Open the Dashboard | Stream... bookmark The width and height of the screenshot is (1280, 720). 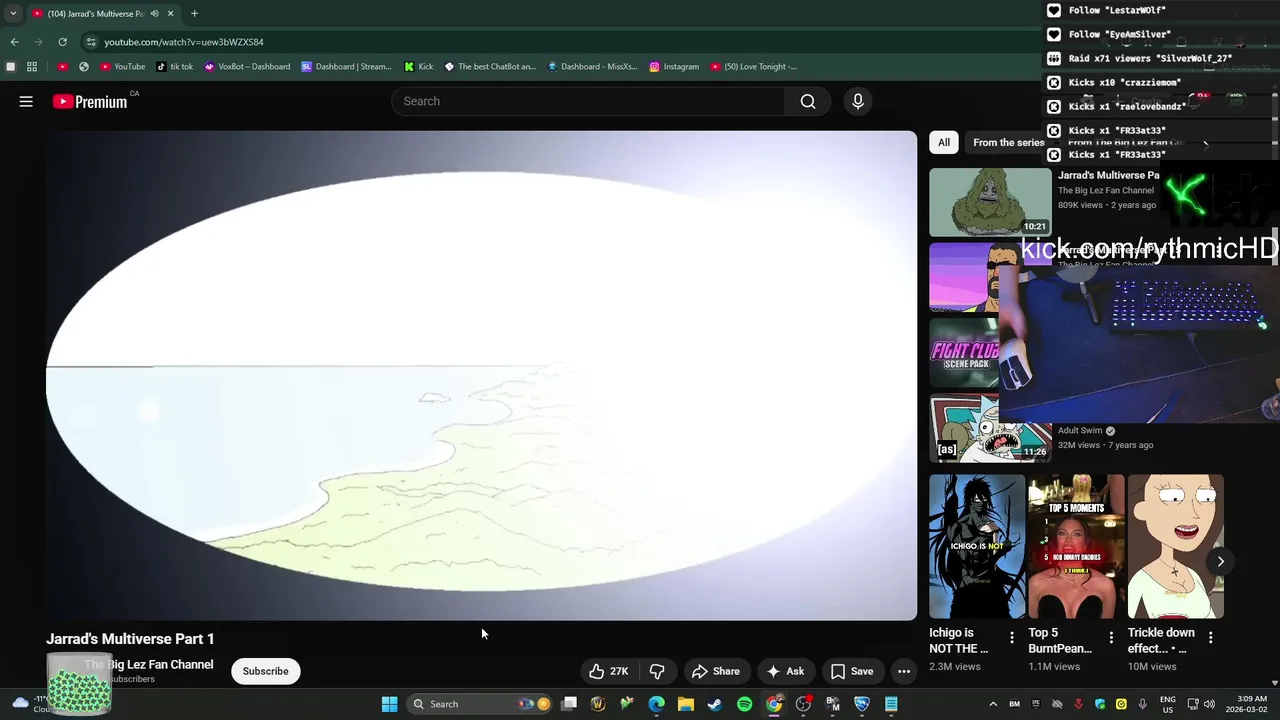[347, 67]
